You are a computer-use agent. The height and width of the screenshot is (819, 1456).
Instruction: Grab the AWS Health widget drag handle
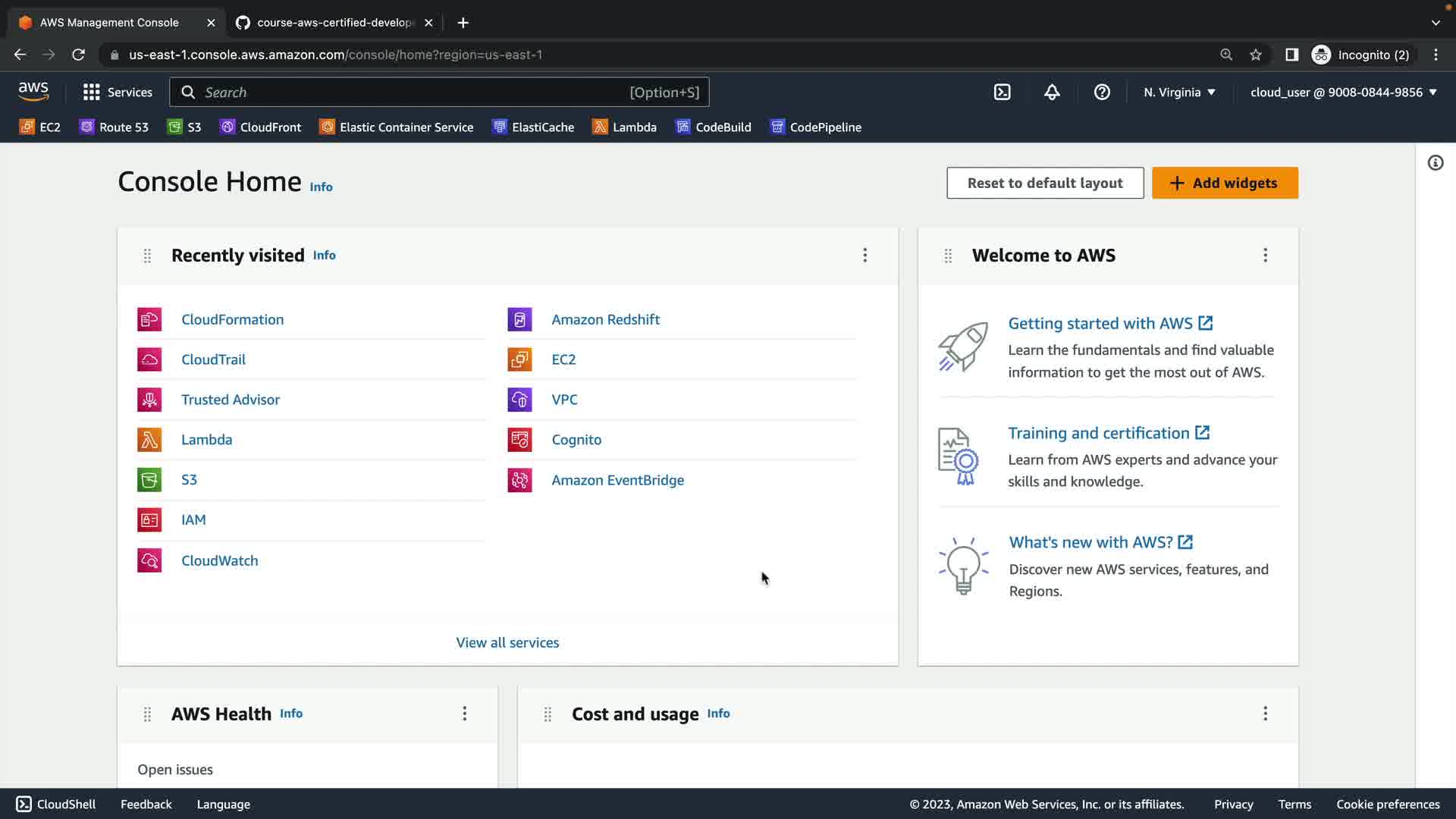pyautogui.click(x=147, y=714)
